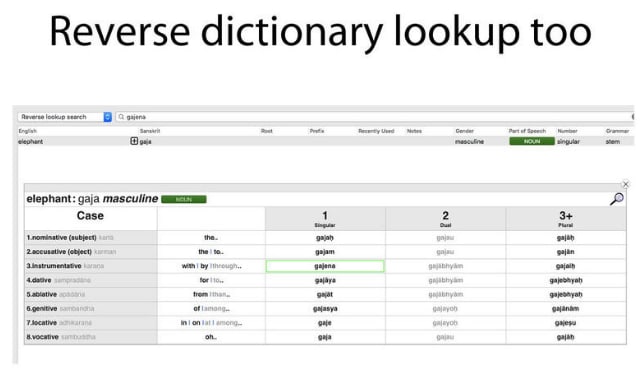Click the 'with | by' meaning cell
The width and height of the screenshot is (643, 372).
(211, 266)
